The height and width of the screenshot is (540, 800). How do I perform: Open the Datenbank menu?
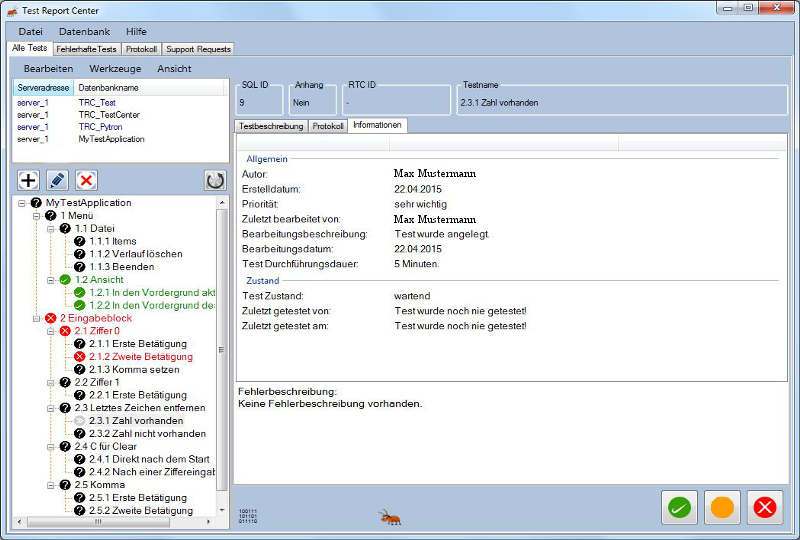(84, 32)
